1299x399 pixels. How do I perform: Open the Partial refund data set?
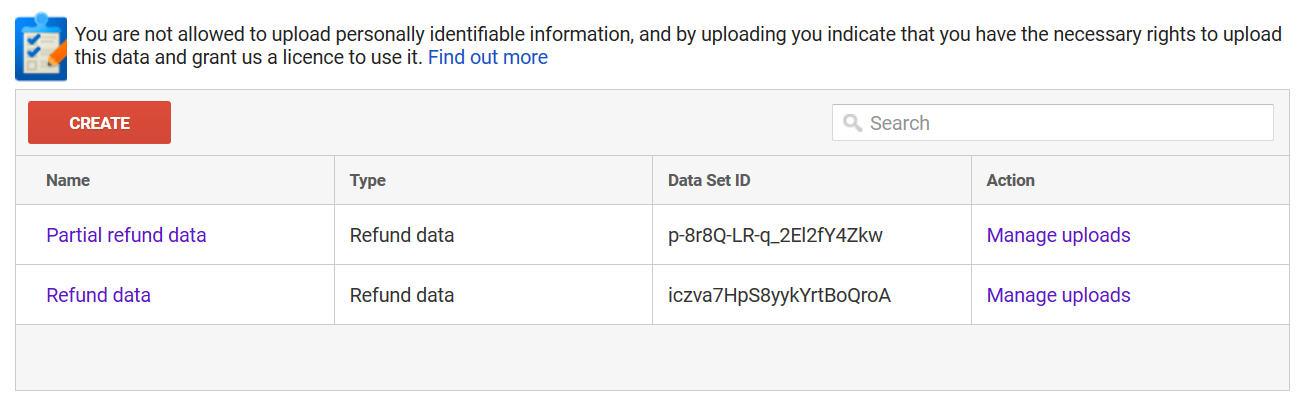click(126, 235)
